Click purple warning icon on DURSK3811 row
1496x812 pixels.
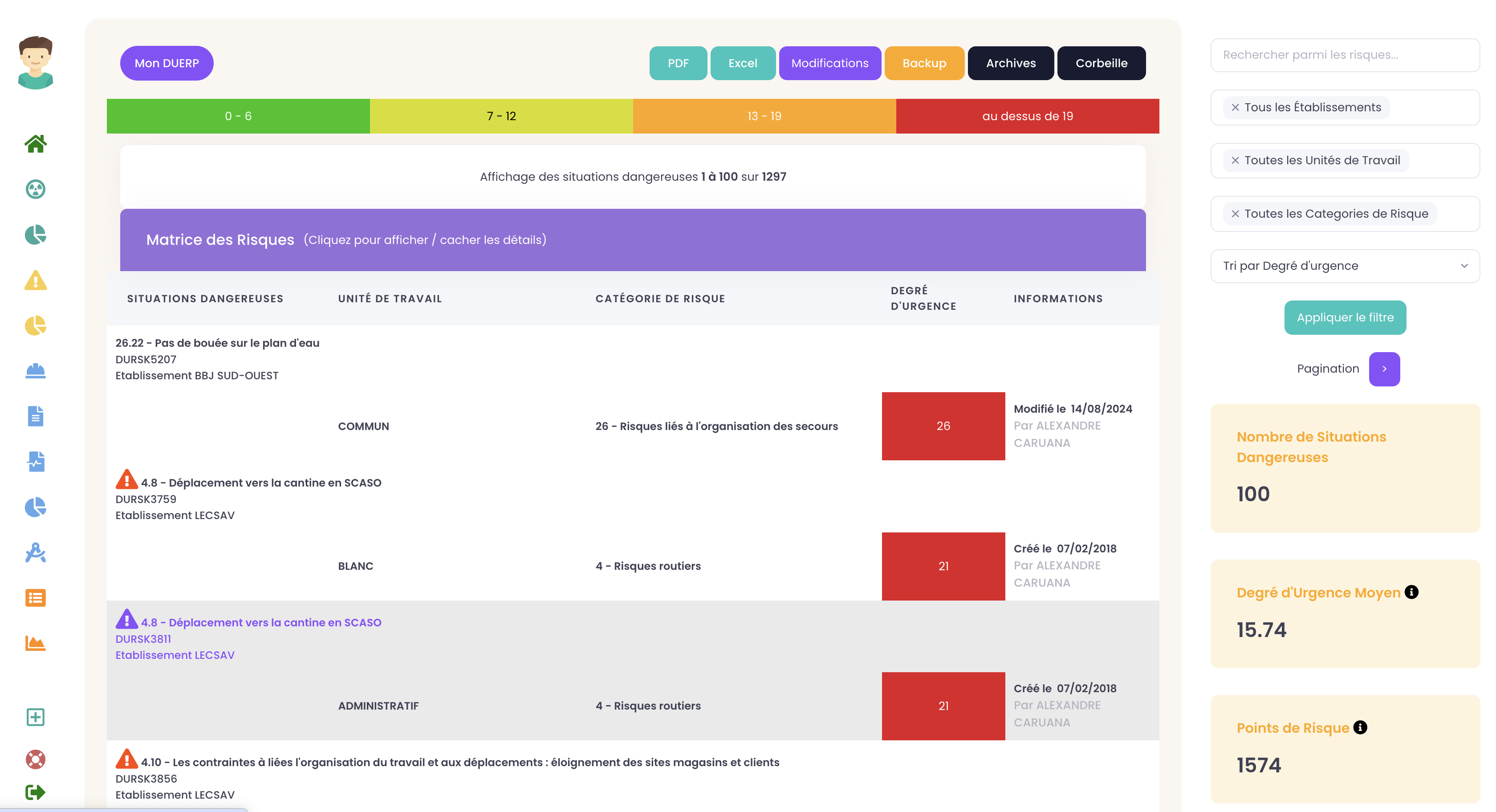click(x=126, y=619)
